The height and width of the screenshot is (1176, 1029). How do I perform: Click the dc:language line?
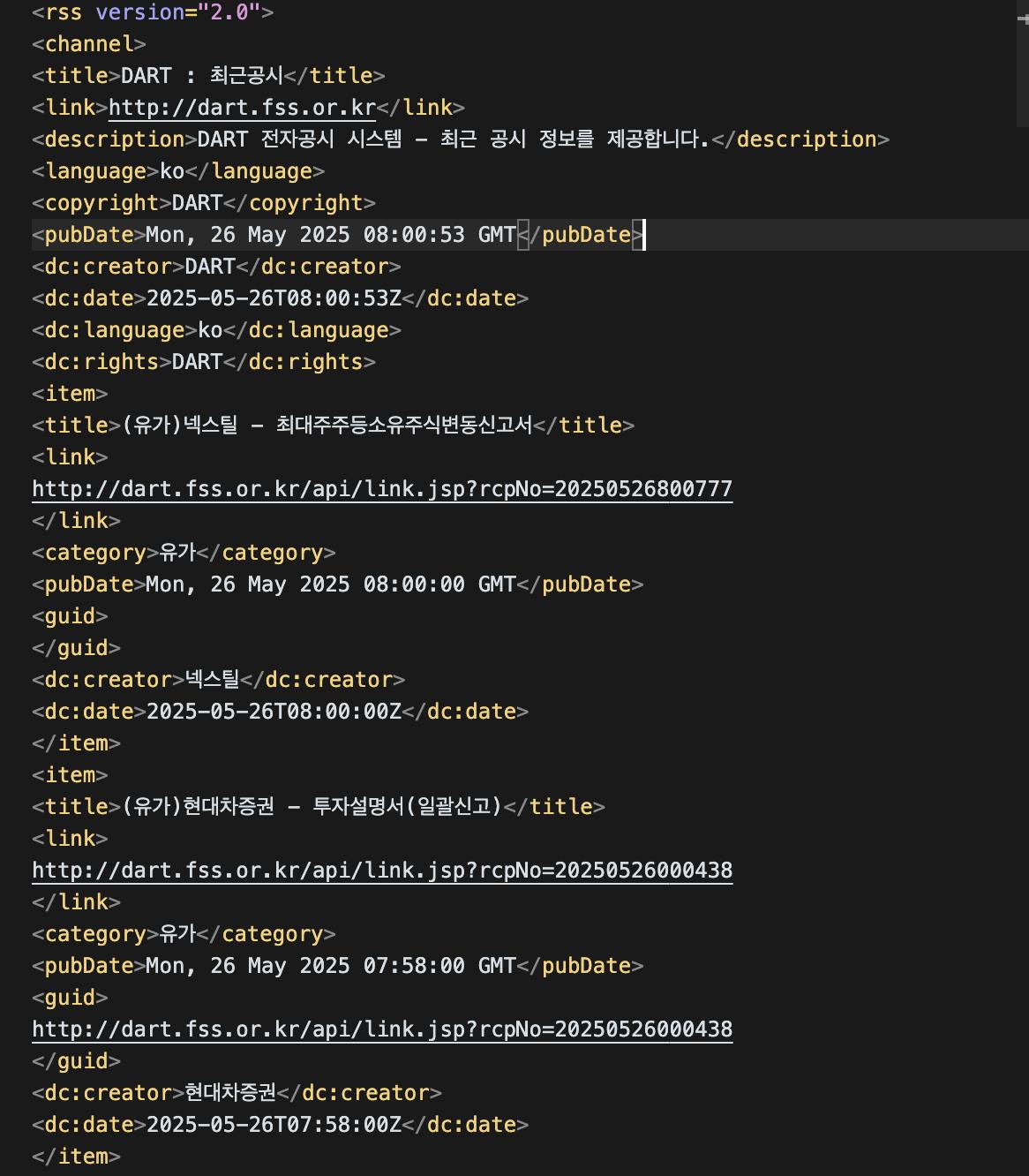[x=216, y=330]
